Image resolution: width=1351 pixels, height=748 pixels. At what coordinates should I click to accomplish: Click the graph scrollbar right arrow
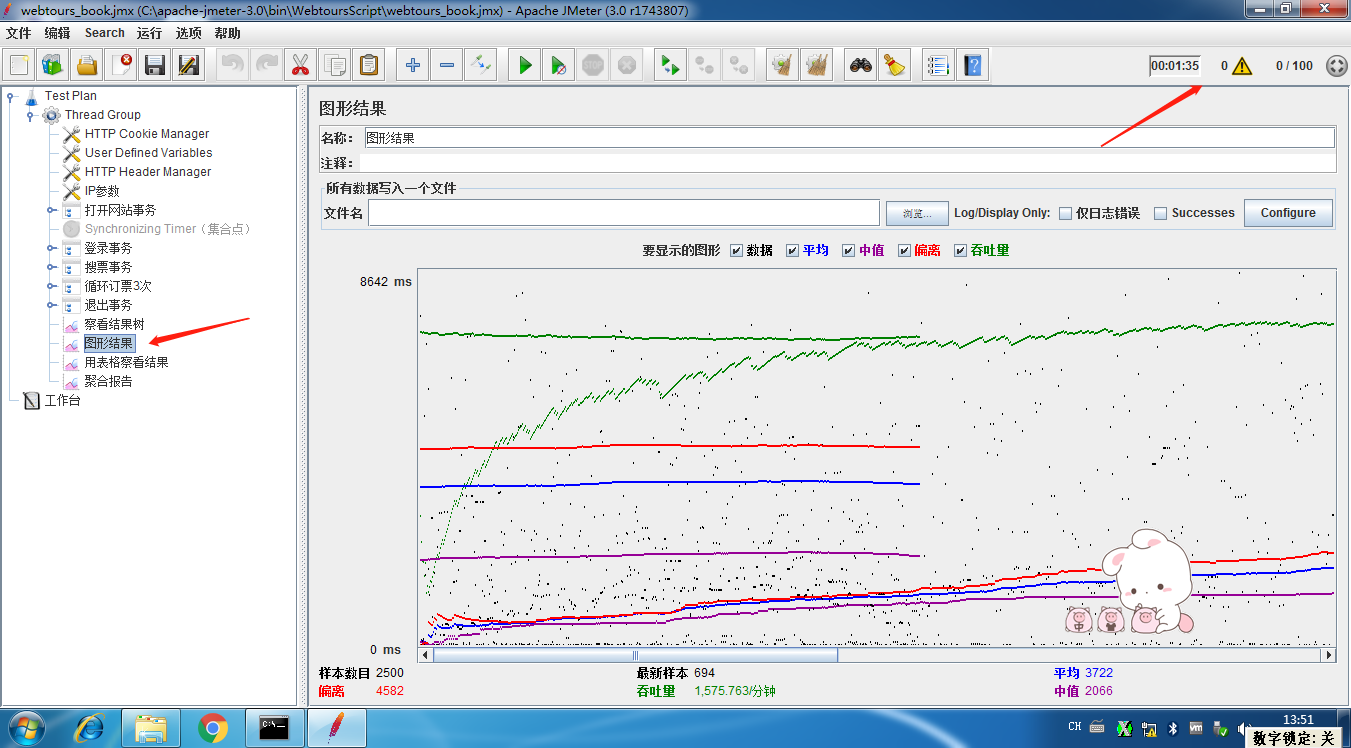pyautogui.click(x=1328, y=655)
